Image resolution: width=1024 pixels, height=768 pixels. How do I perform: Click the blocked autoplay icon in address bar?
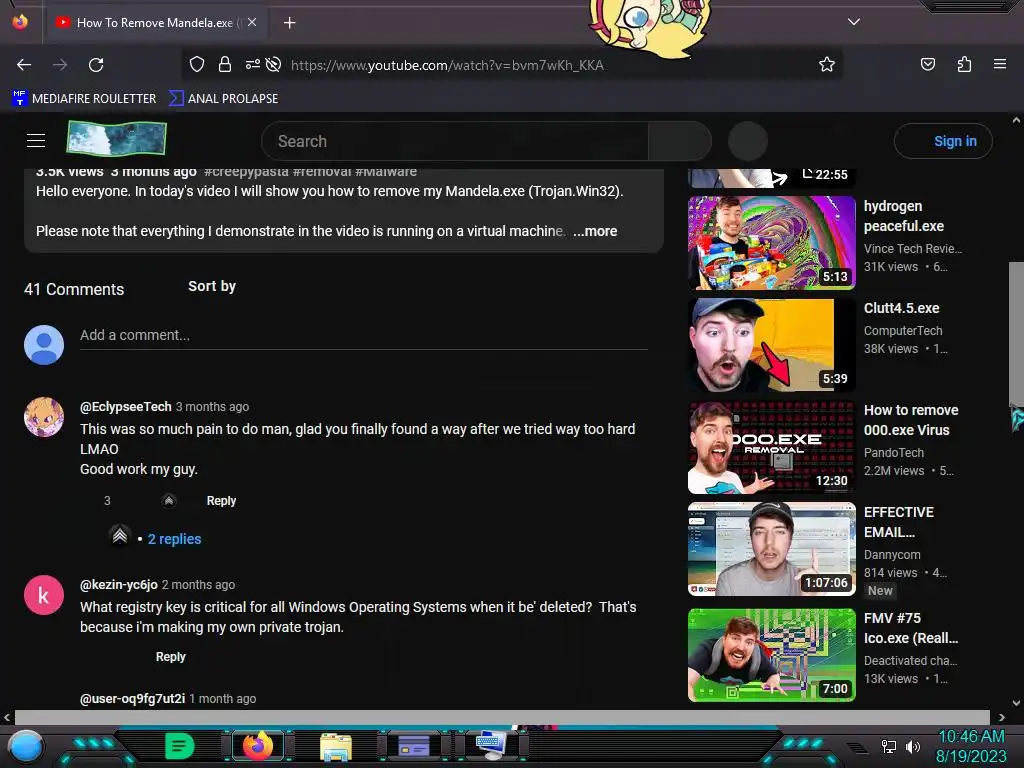pyautogui.click(x=274, y=64)
